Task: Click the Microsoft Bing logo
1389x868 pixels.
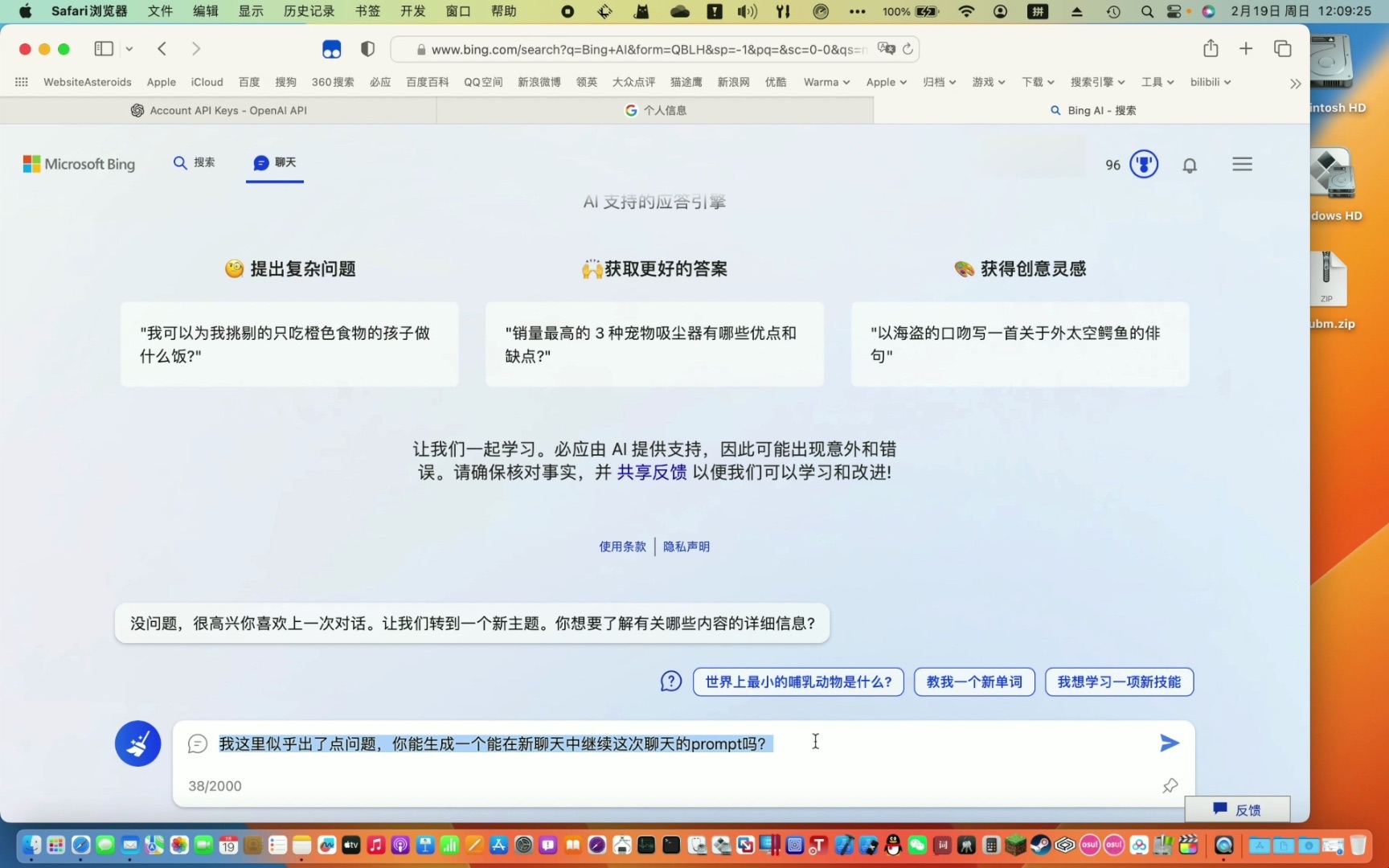Action: (79, 164)
